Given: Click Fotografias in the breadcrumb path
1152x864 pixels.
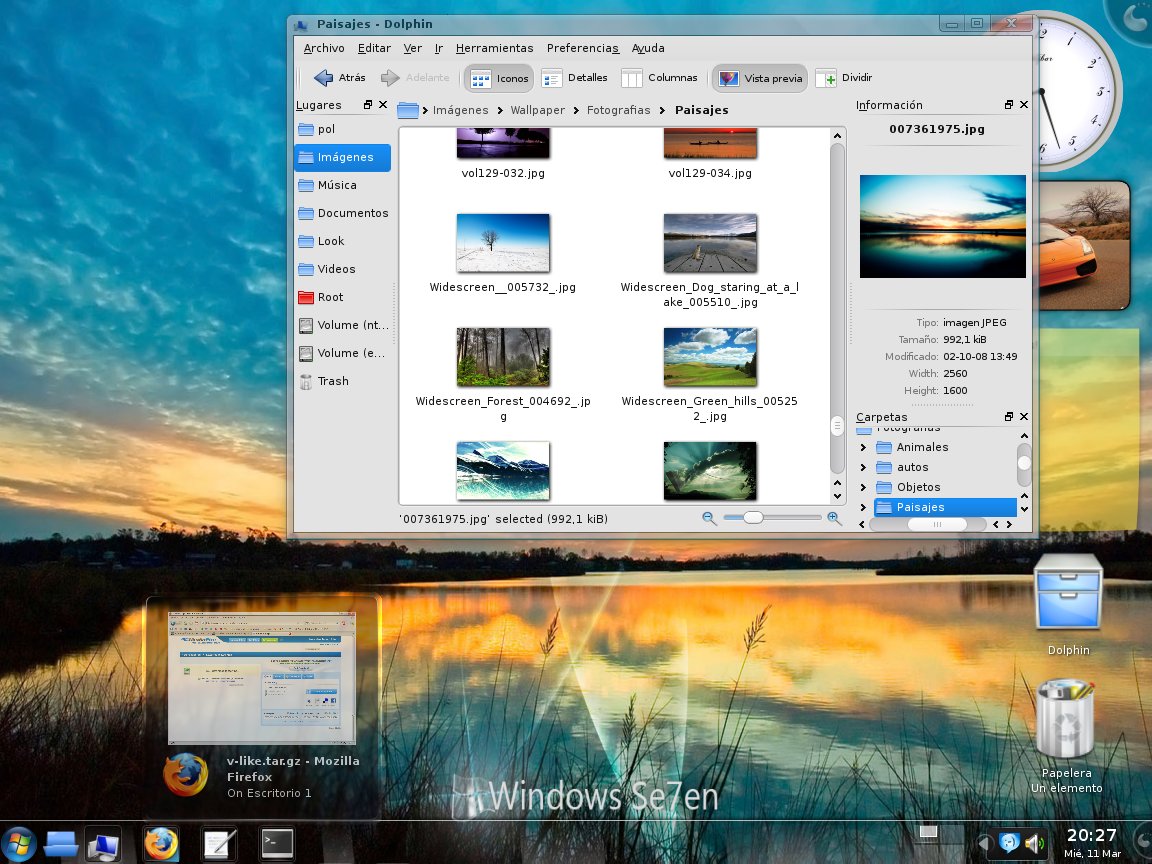Looking at the screenshot, I should click(619, 110).
